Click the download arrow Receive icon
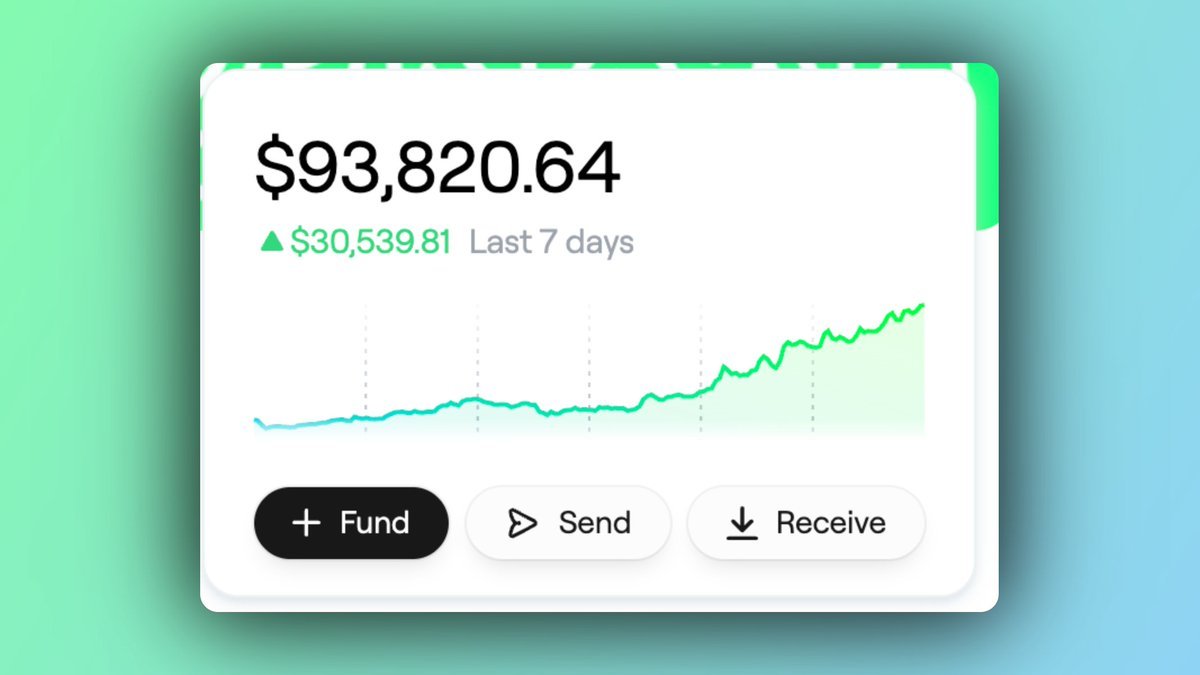This screenshot has width=1200, height=675. [x=741, y=523]
